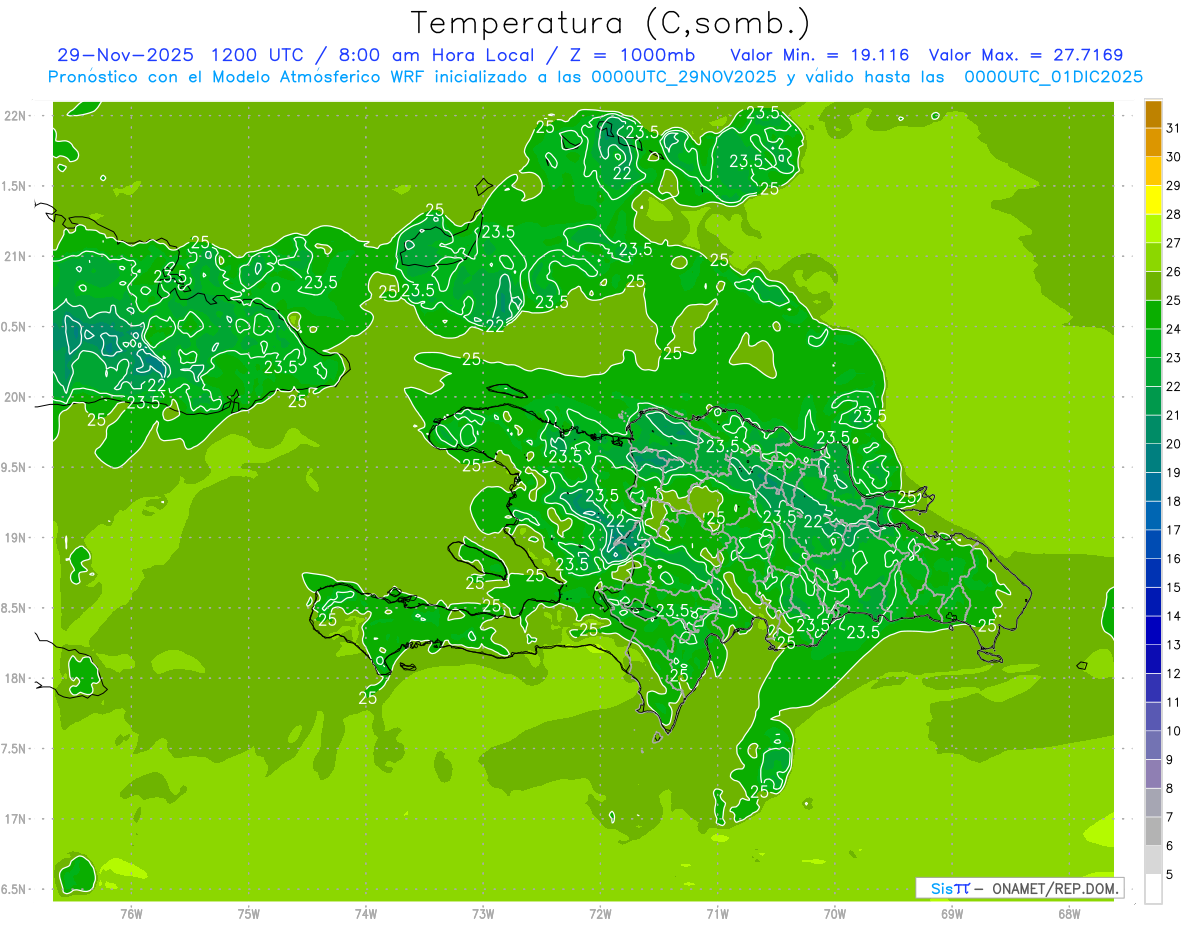Click the 0000UTC_01DIC2025 forecast end time
Image resolution: width=1200 pixels, height=927 pixels.
tap(1053, 77)
